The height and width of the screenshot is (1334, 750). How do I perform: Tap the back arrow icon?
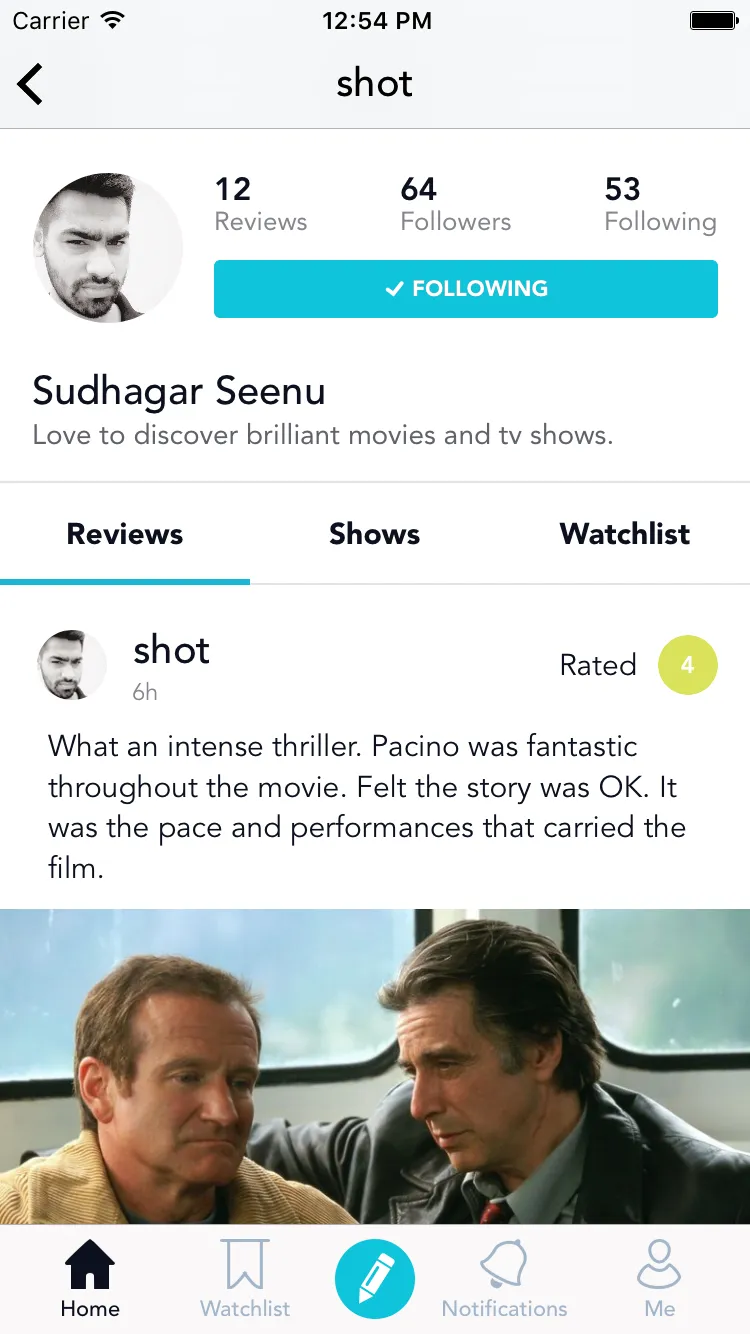pos(30,84)
